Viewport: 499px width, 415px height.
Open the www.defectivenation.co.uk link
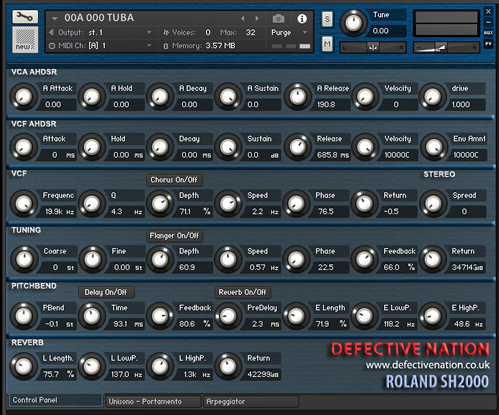427,365
